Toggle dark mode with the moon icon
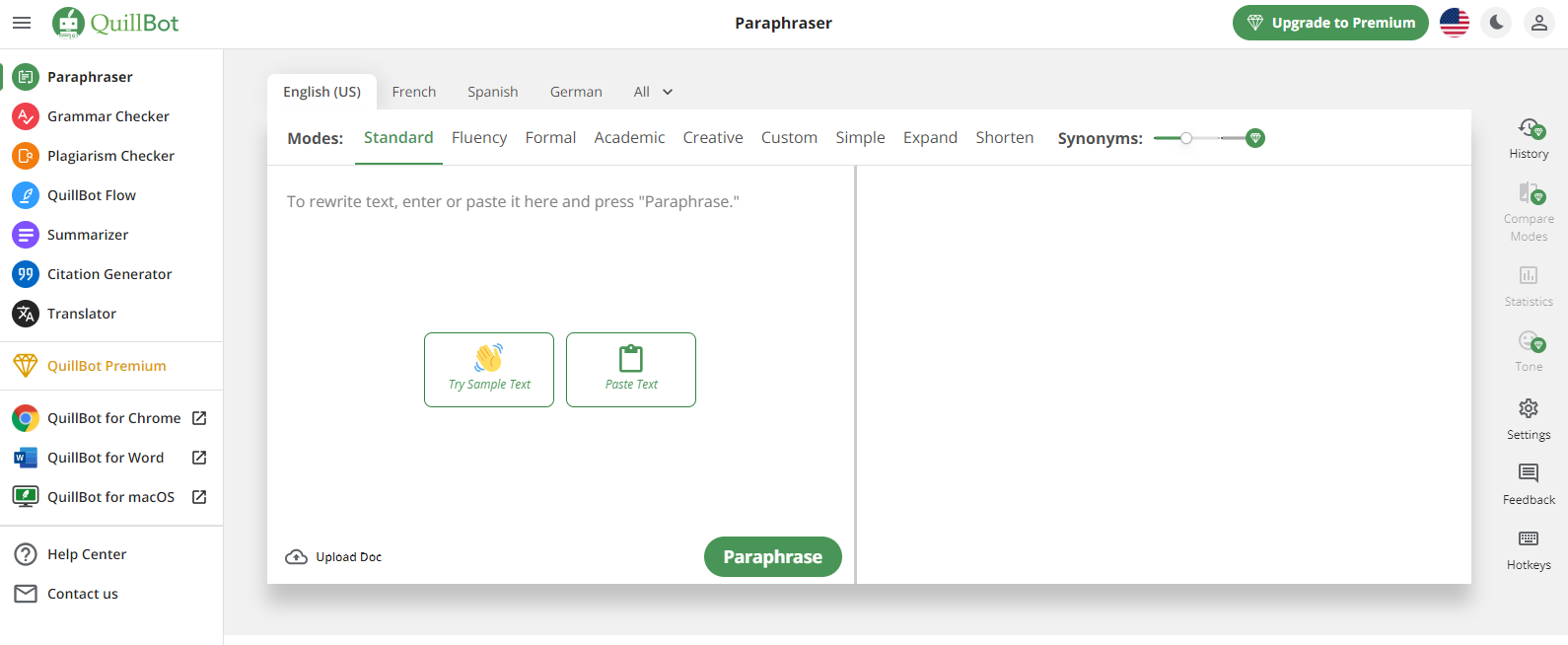Screen dimensions: 1568x645 [1497, 23]
